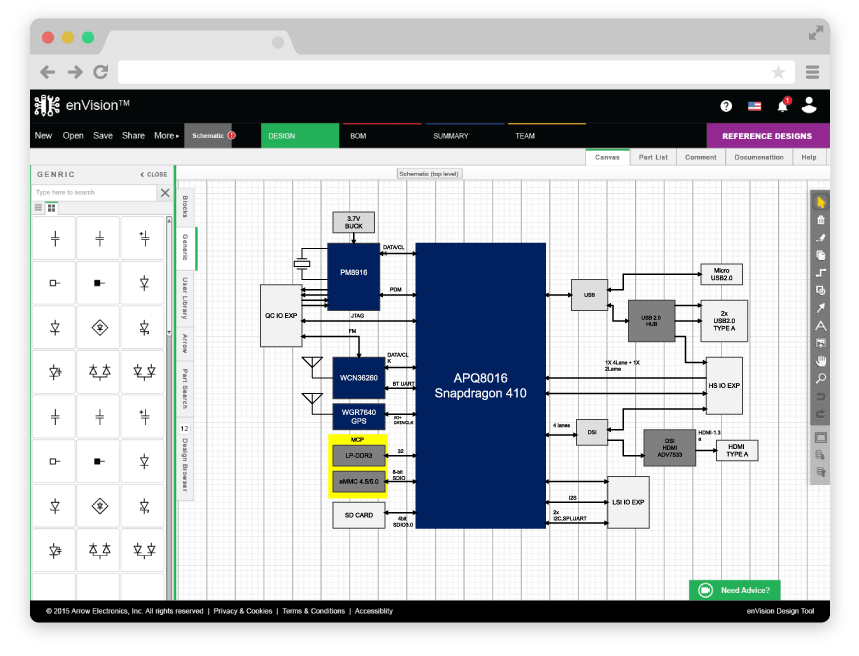
Task: Open browser hamburger menu
Action: (x=812, y=72)
